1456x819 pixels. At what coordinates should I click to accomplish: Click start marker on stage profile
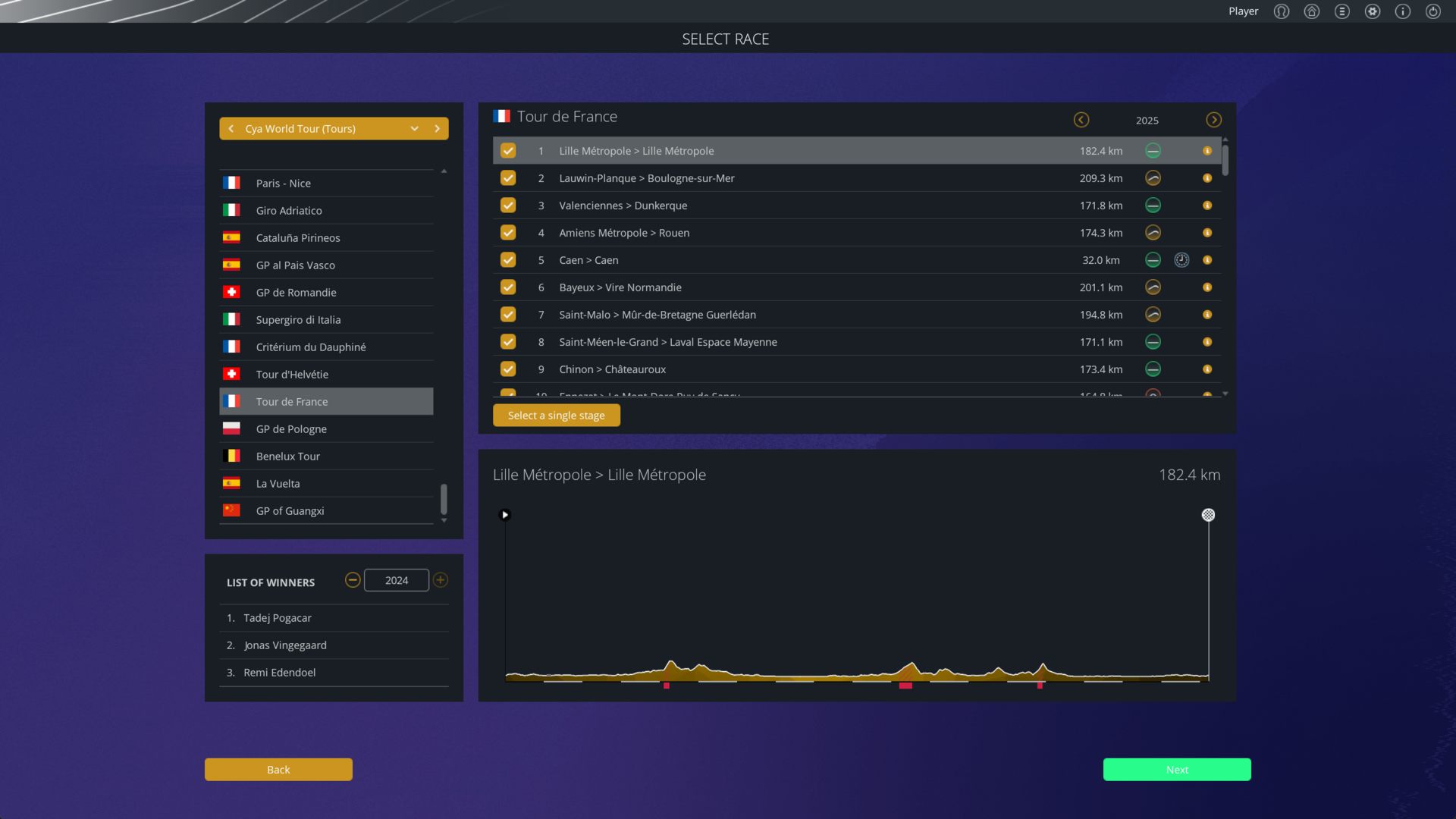[505, 515]
